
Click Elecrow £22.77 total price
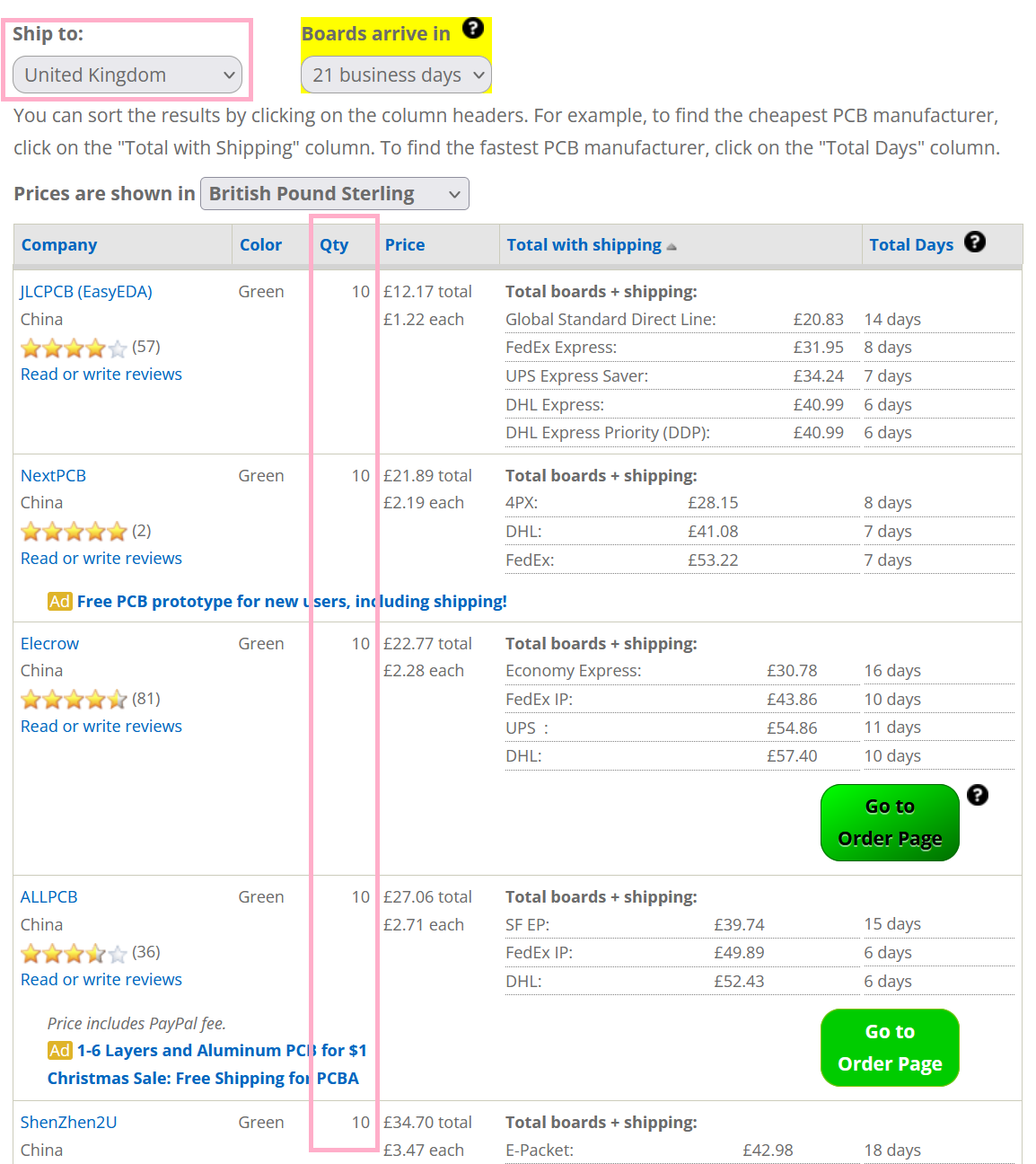click(x=427, y=644)
